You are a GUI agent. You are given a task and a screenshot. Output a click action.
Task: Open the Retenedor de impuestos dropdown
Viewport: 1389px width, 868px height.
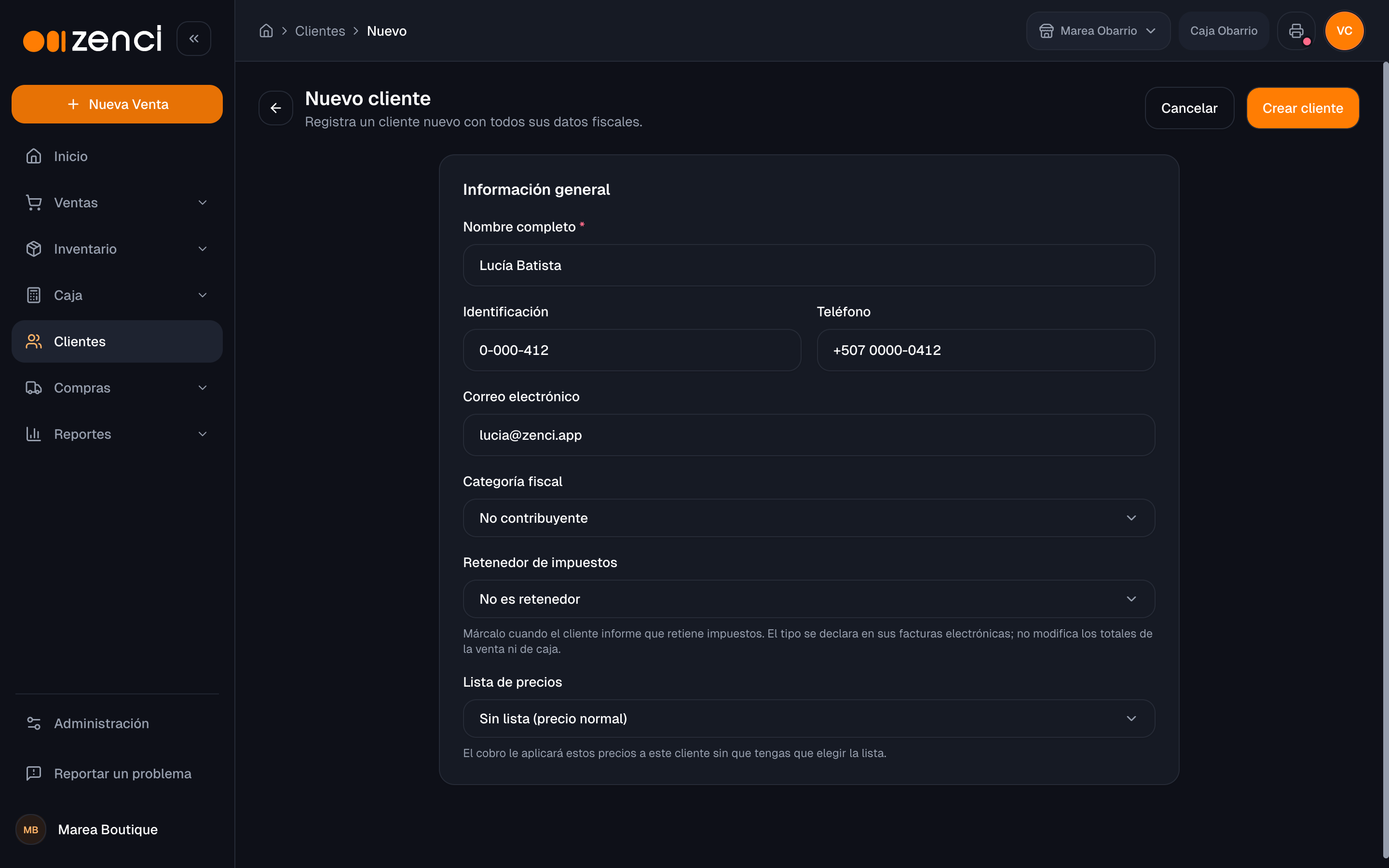tap(809, 599)
